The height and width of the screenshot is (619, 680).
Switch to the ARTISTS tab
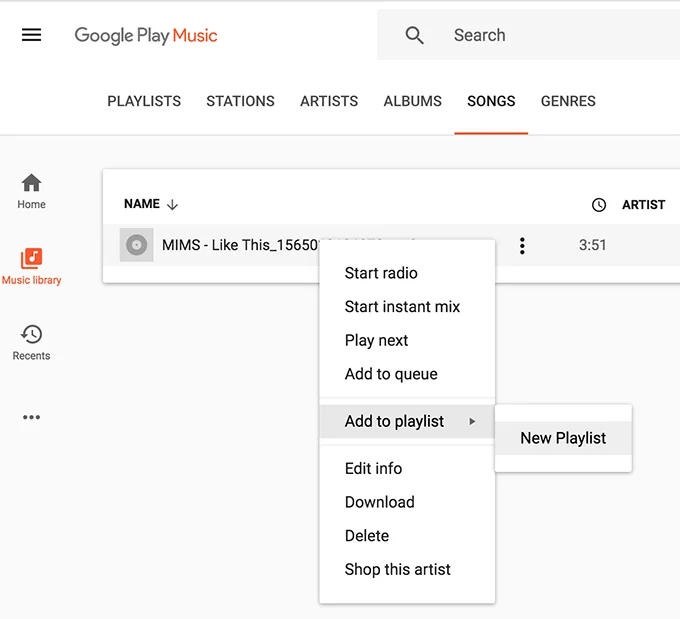329,101
